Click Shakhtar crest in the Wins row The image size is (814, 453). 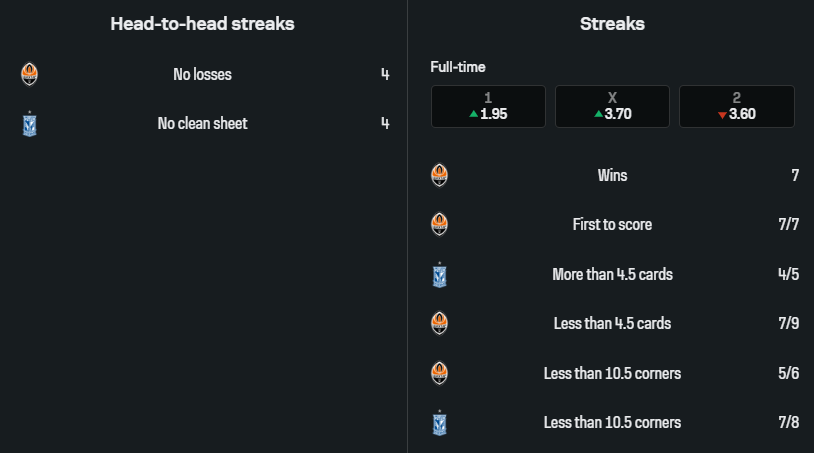[x=439, y=176]
